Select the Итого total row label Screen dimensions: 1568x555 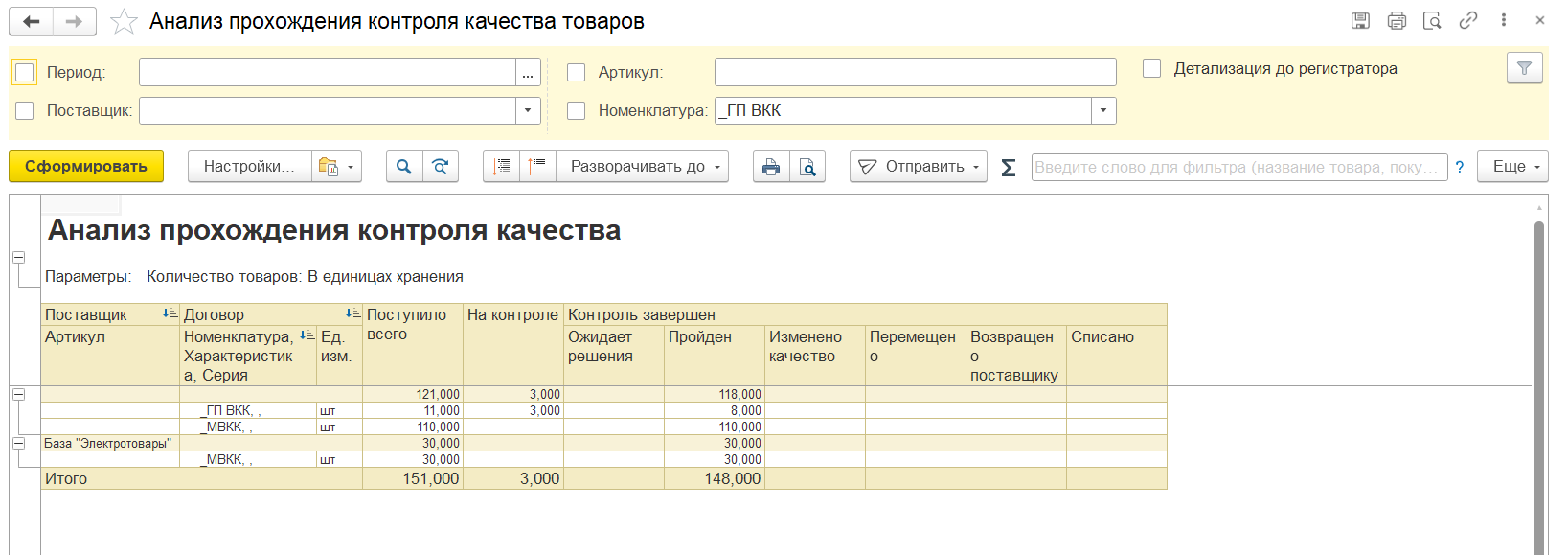pos(66,478)
